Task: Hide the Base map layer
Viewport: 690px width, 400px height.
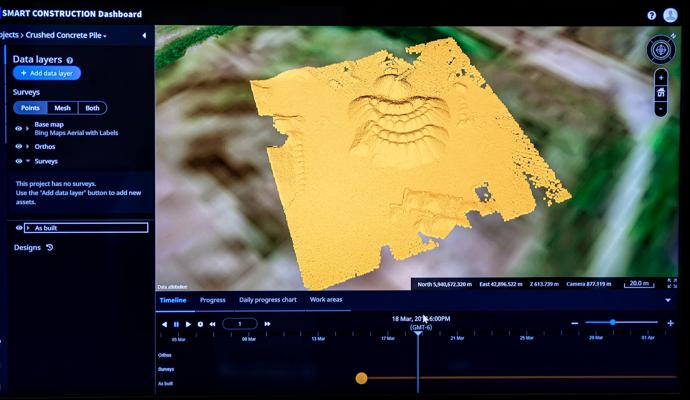Action: 18,128
